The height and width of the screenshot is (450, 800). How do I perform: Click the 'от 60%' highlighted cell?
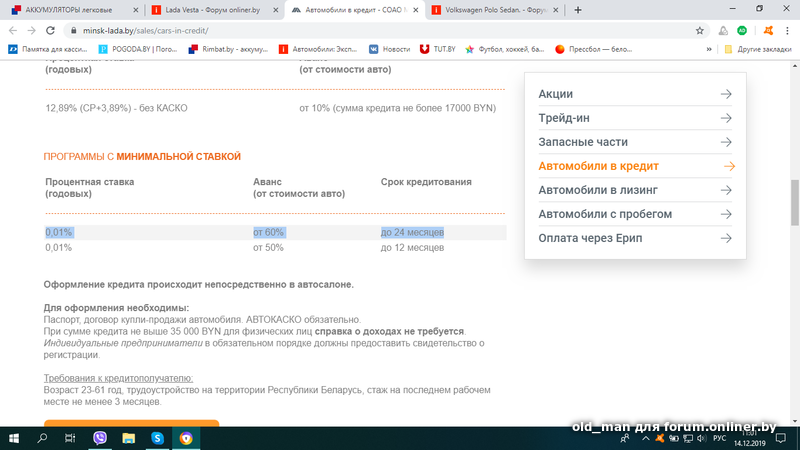point(269,232)
